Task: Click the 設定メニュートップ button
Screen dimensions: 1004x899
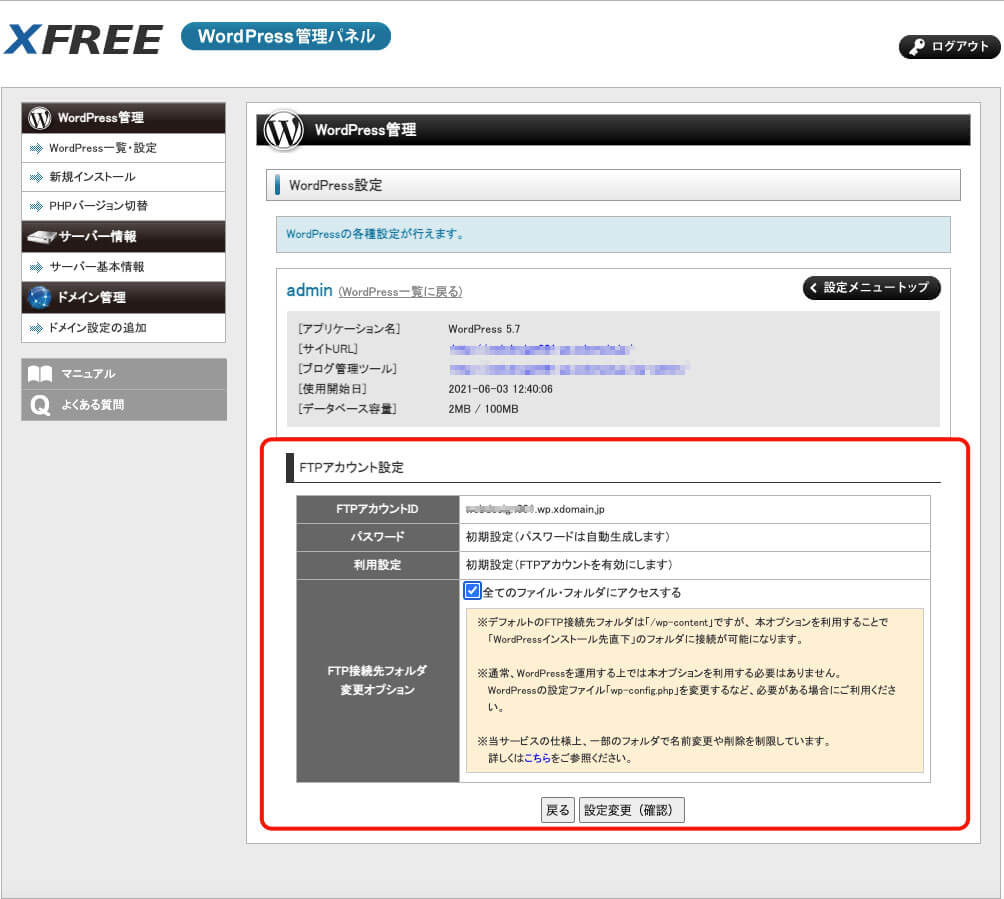Action: (871, 288)
